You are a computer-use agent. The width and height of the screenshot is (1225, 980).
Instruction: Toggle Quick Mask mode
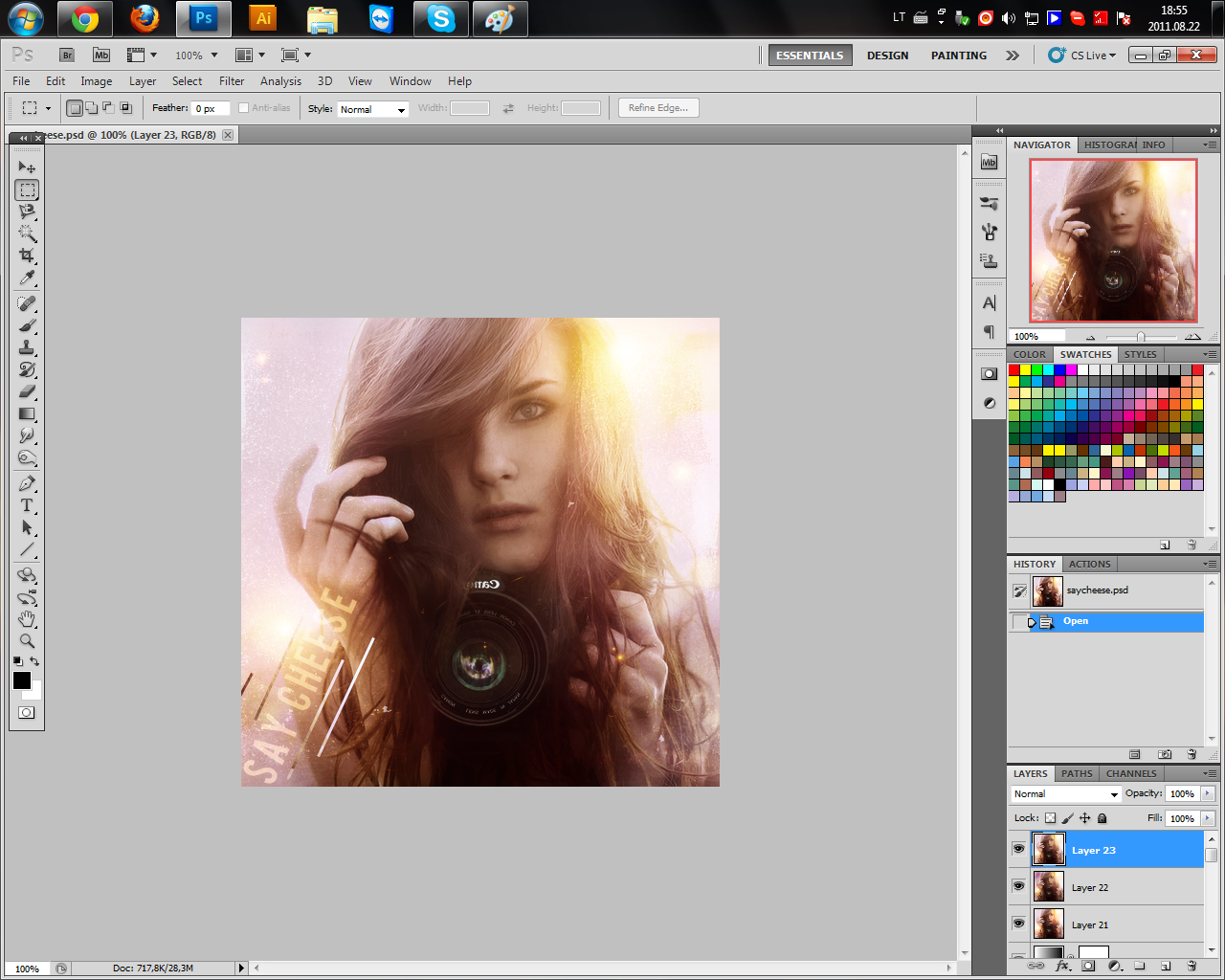(x=27, y=712)
